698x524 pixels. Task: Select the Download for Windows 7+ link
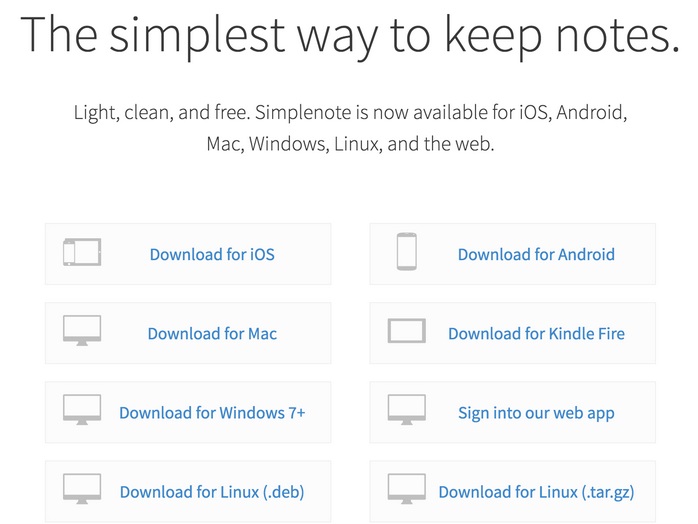point(212,413)
